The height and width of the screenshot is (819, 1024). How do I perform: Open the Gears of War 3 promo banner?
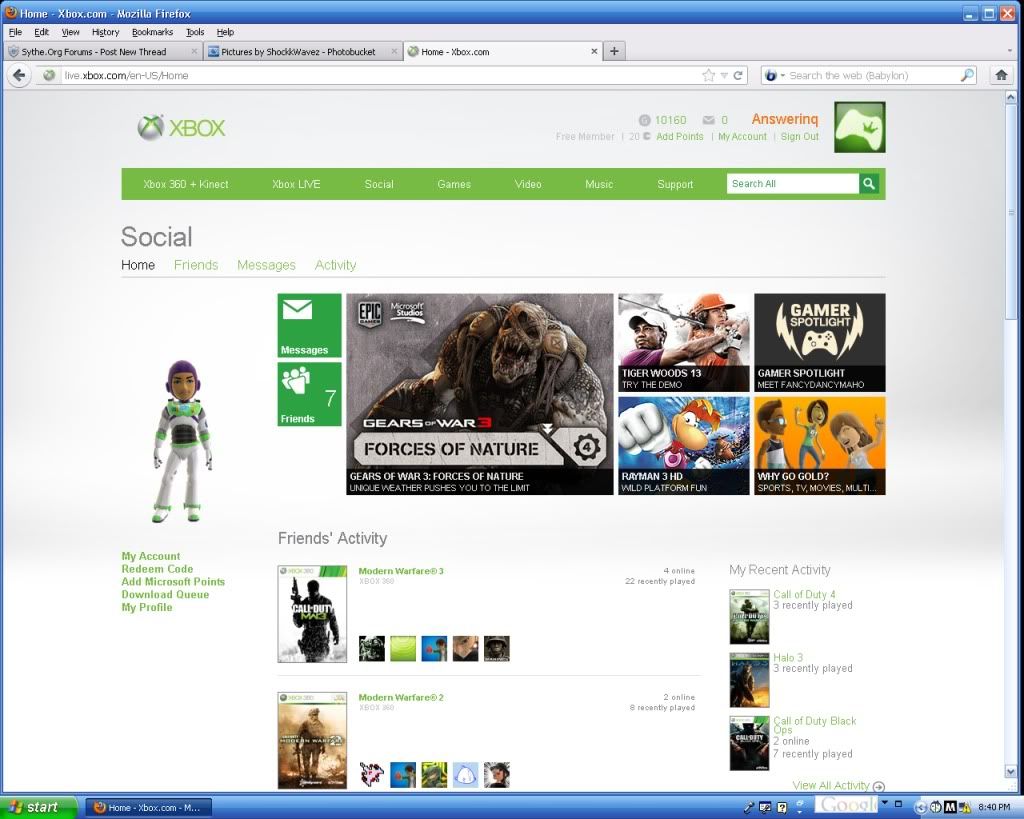point(480,394)
